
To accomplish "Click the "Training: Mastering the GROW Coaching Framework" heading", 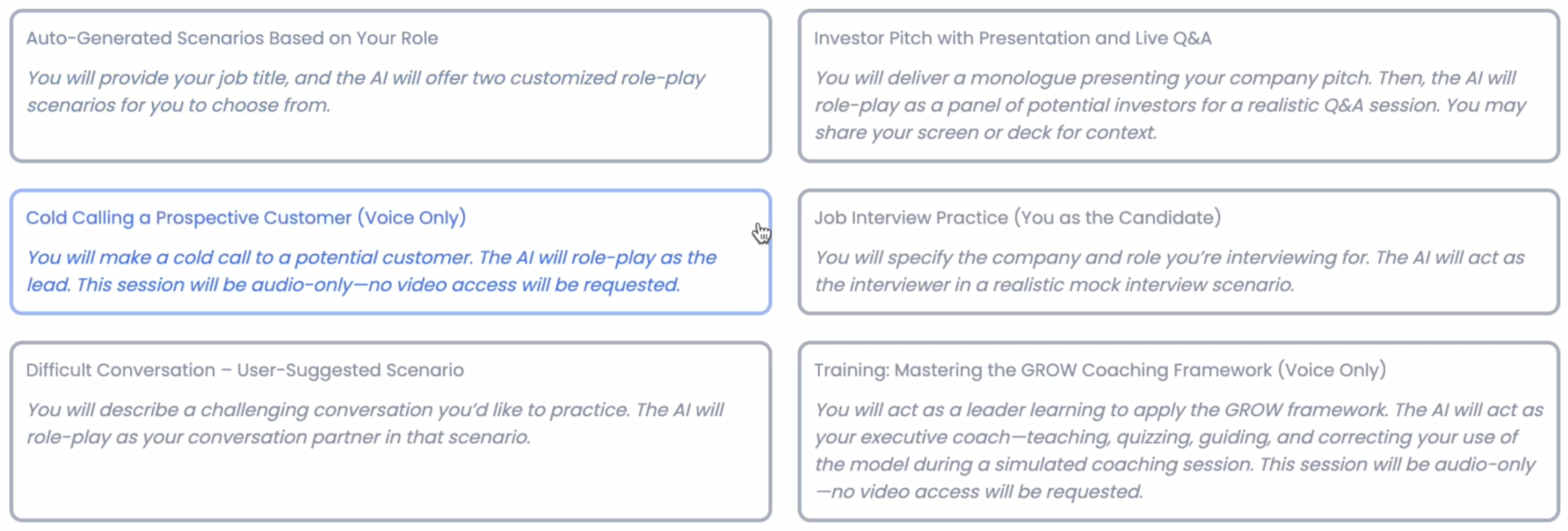I will pyautogui.click(x=1099, y=370).
